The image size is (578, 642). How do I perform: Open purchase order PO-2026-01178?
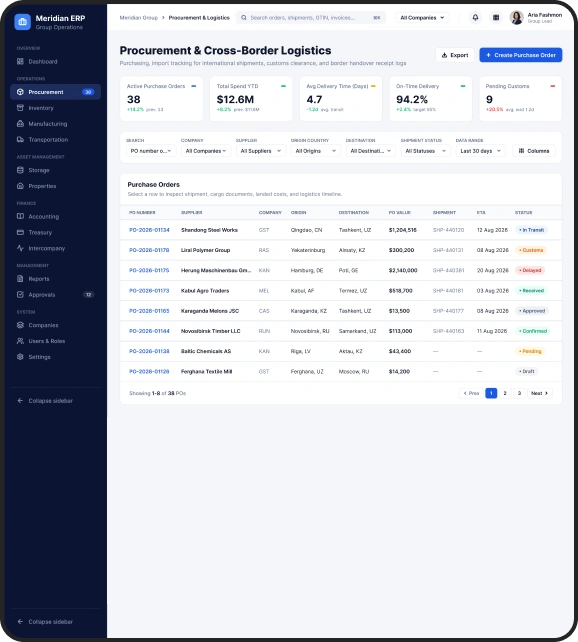click(x=149, y=250)
